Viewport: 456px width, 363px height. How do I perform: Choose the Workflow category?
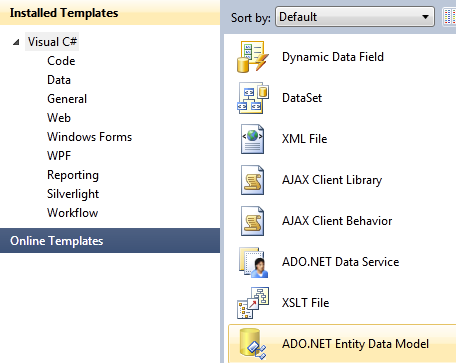click(73, 213)
